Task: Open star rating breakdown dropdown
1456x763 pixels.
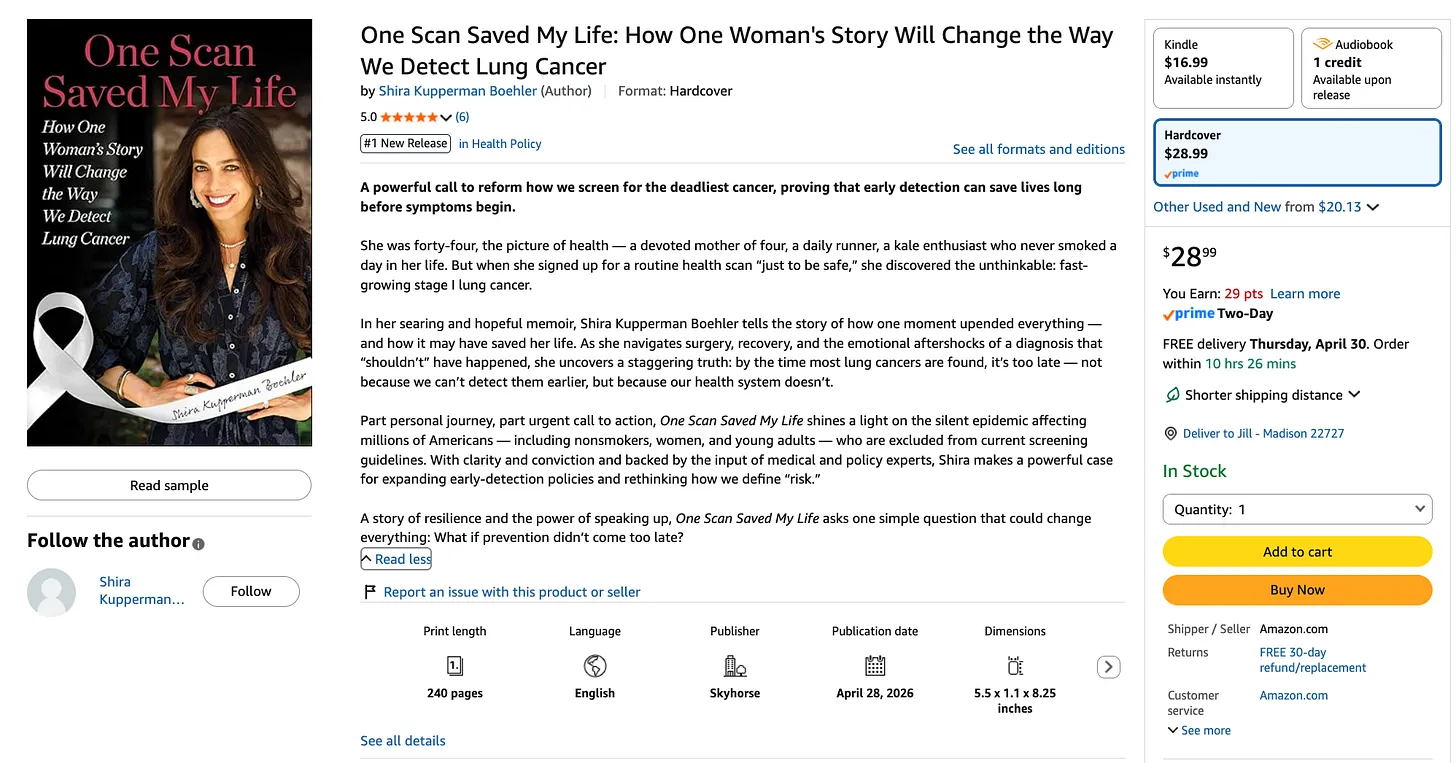Action: 446,118
